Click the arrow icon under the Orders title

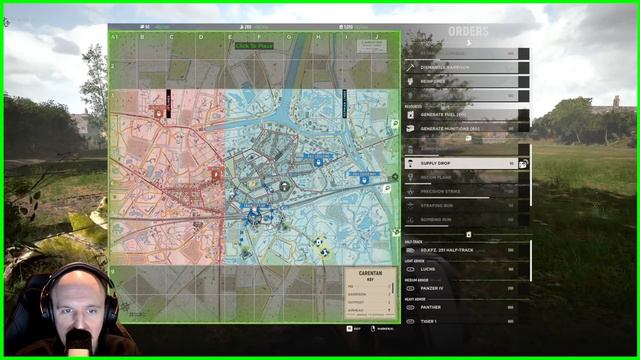pyautogui.click(x=469, y=43)
